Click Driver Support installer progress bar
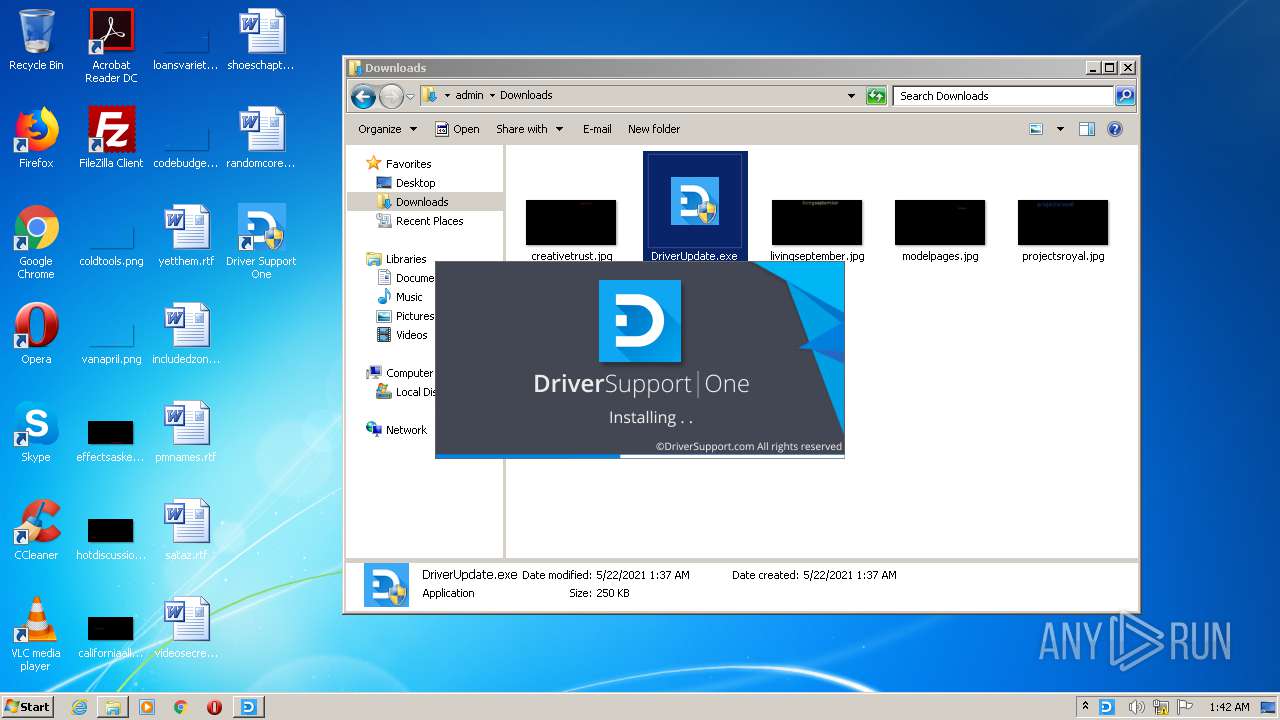 [640, 457]
